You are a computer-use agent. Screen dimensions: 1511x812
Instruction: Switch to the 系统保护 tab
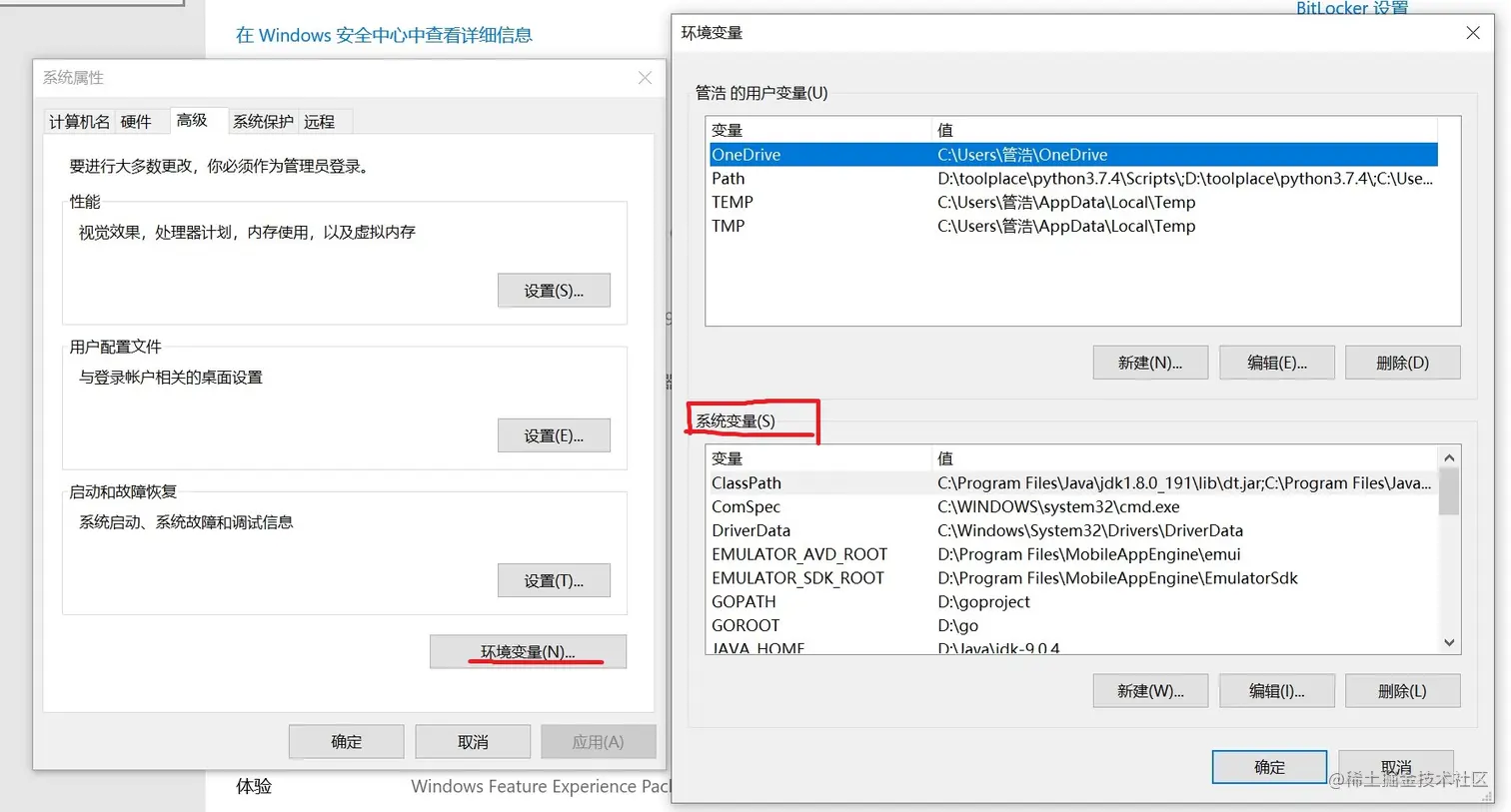(263, 121)
